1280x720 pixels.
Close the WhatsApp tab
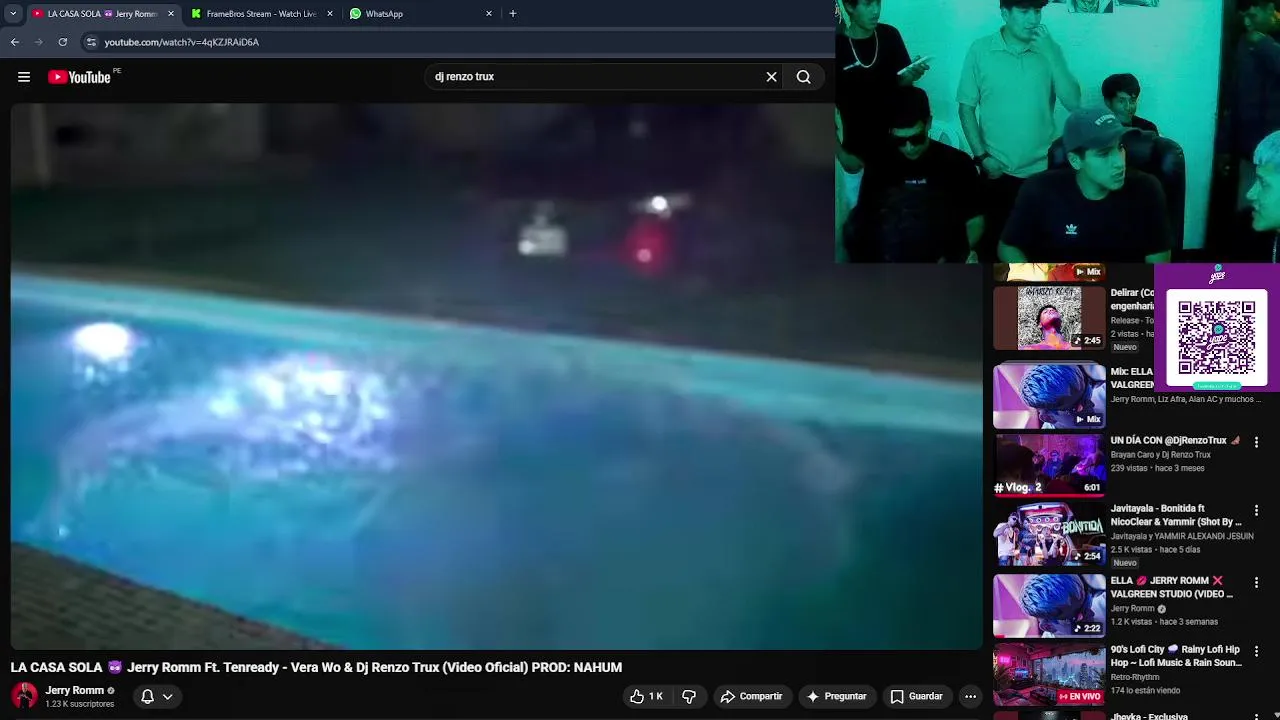489,14
